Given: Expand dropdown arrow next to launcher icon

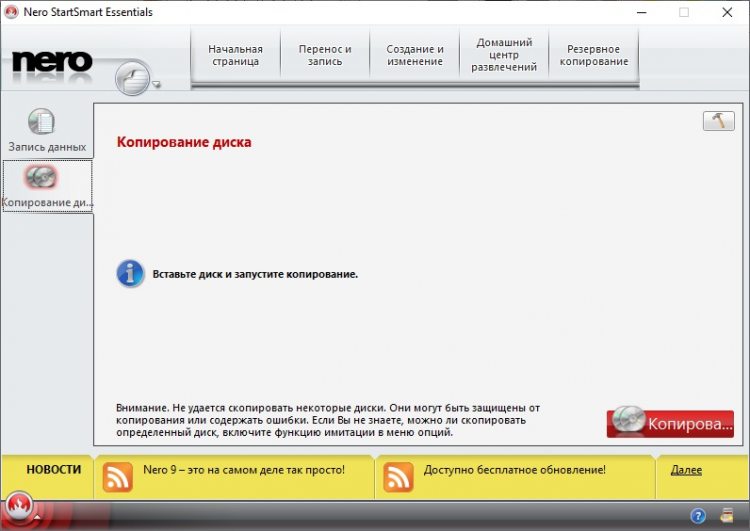Looking at the screenshot, I should 157,86.
